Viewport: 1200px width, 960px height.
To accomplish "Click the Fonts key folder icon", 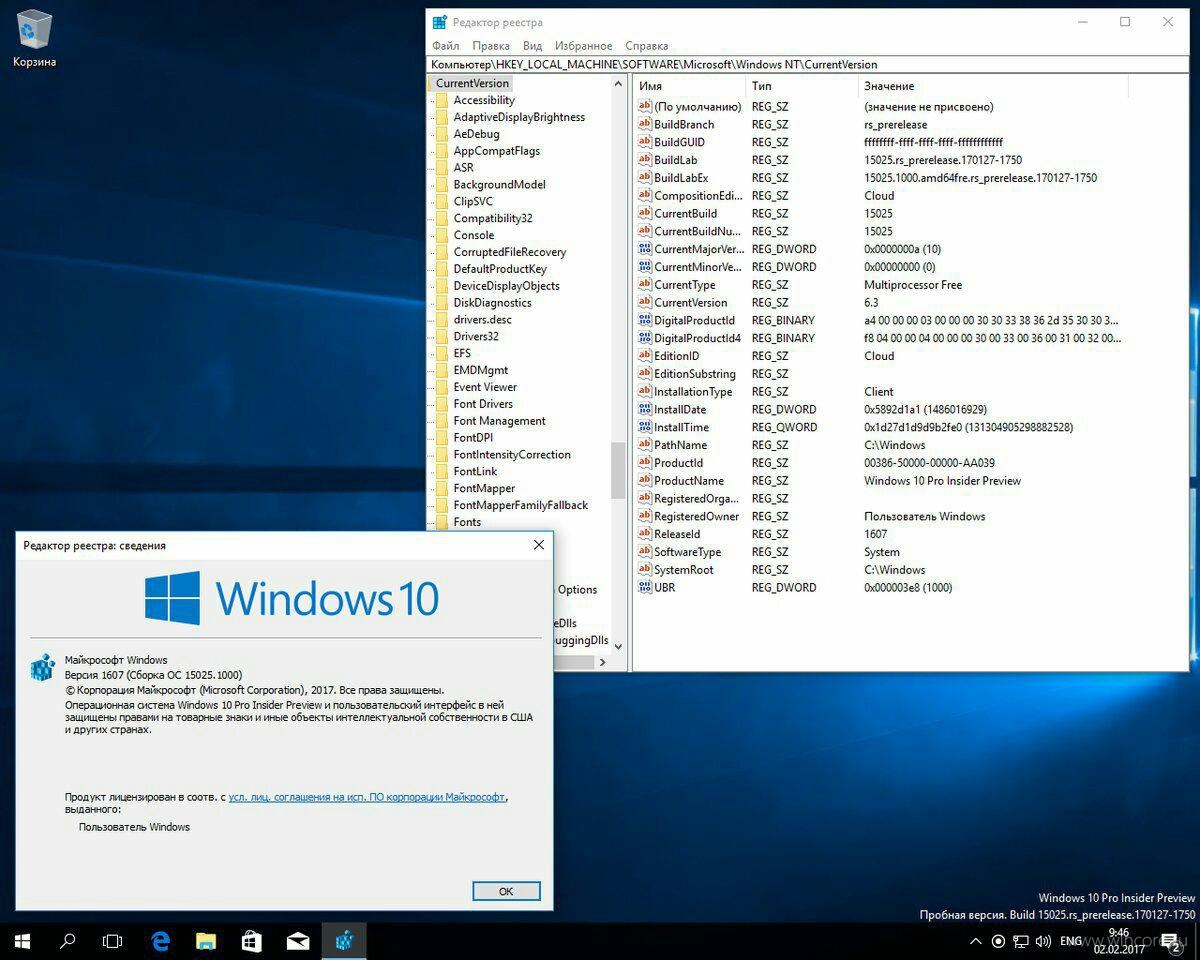I will pyautogui.click(x=441, y=522).
